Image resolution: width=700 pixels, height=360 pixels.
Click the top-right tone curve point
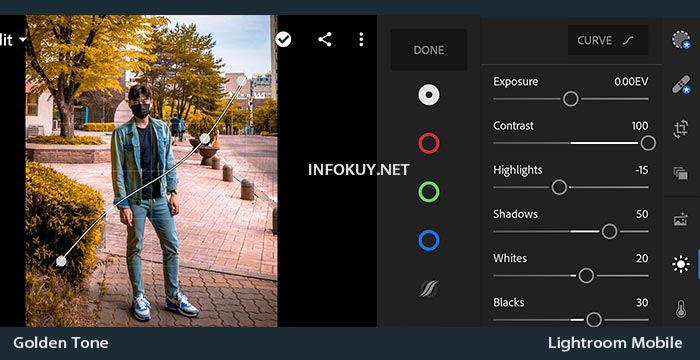coord(242,81)
